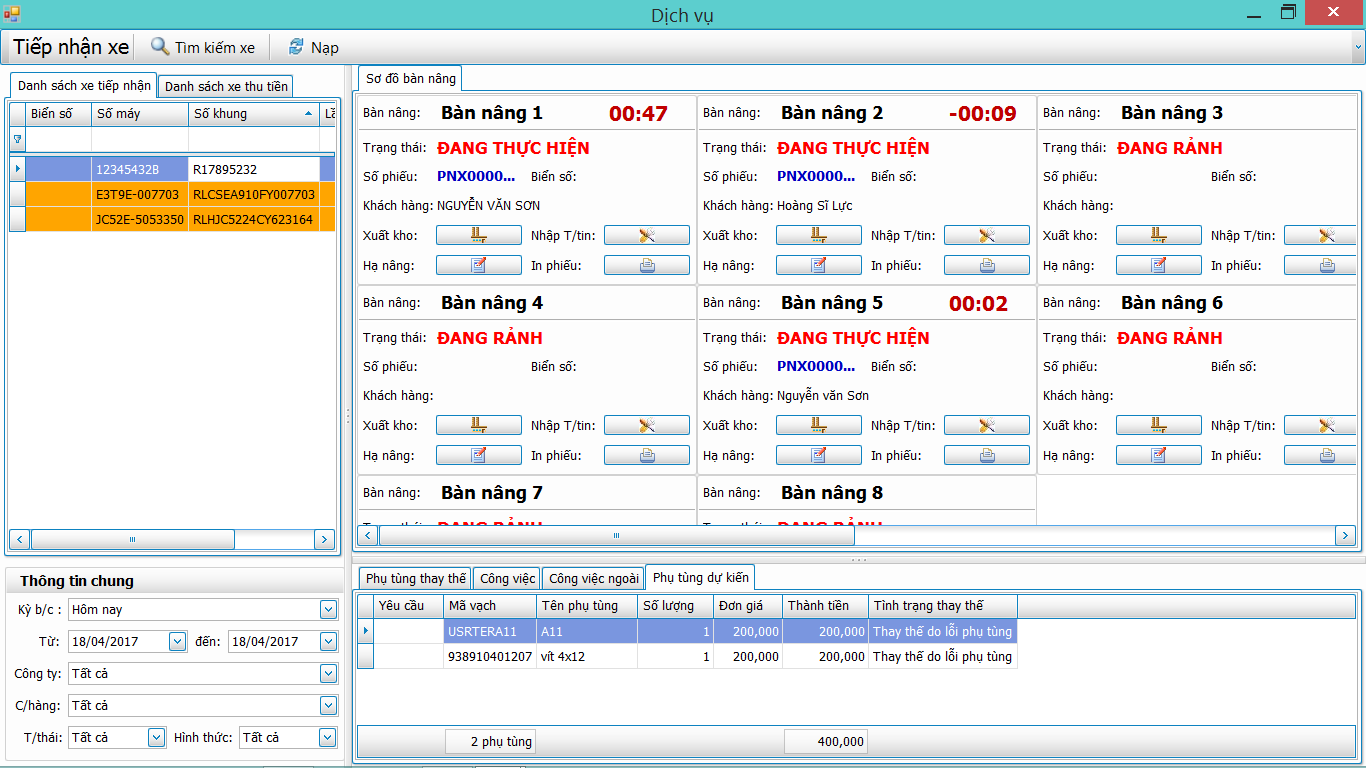Click the Hạ nâng icon for Bàn nâng 3

1159,266
